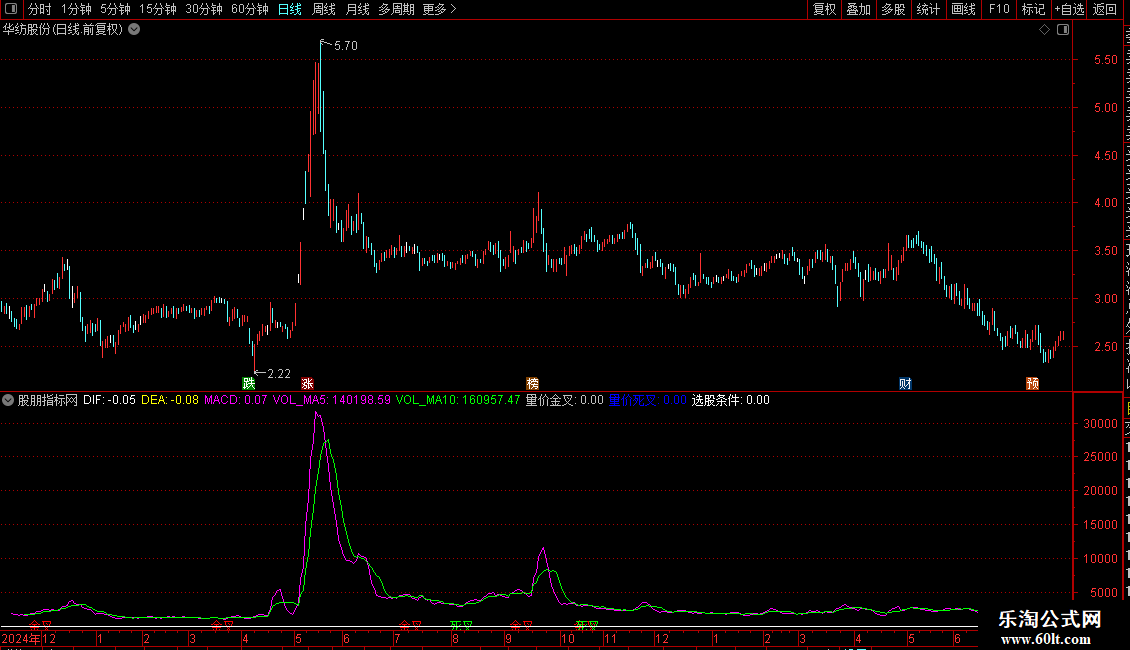Click the DEA: -0.08 value
Viewport: 1130px width, 650px height.
[170, 400]
